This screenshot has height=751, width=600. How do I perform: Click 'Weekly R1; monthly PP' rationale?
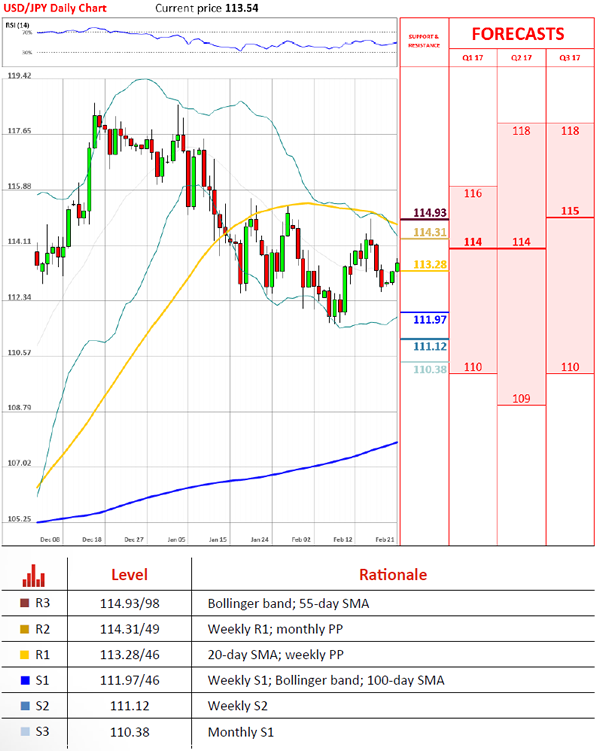click(275, 629)
